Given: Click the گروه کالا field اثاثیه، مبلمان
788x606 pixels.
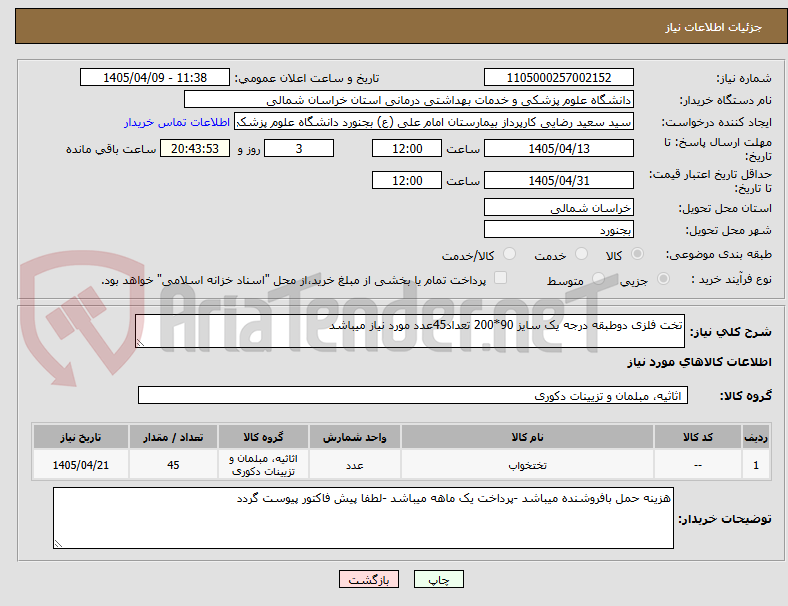Looking at the screenshot, I should click(413, 395).
